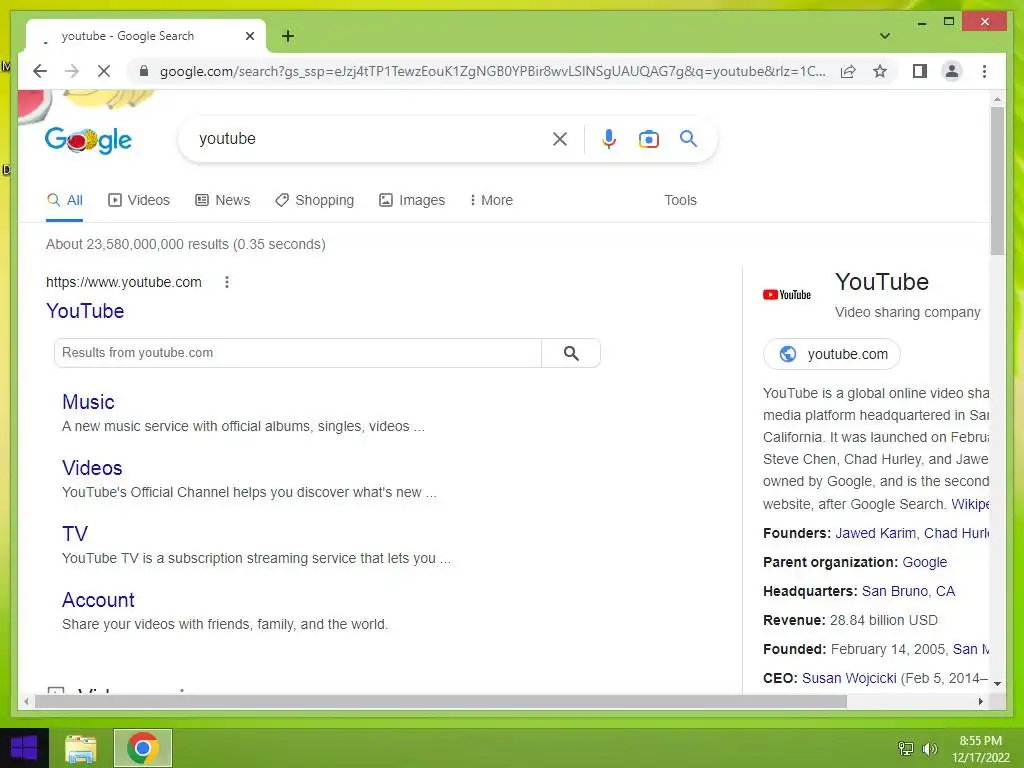The image size is (1024, 768).
Task: Open Google parent organization link
Action: [x=924, y=562]
